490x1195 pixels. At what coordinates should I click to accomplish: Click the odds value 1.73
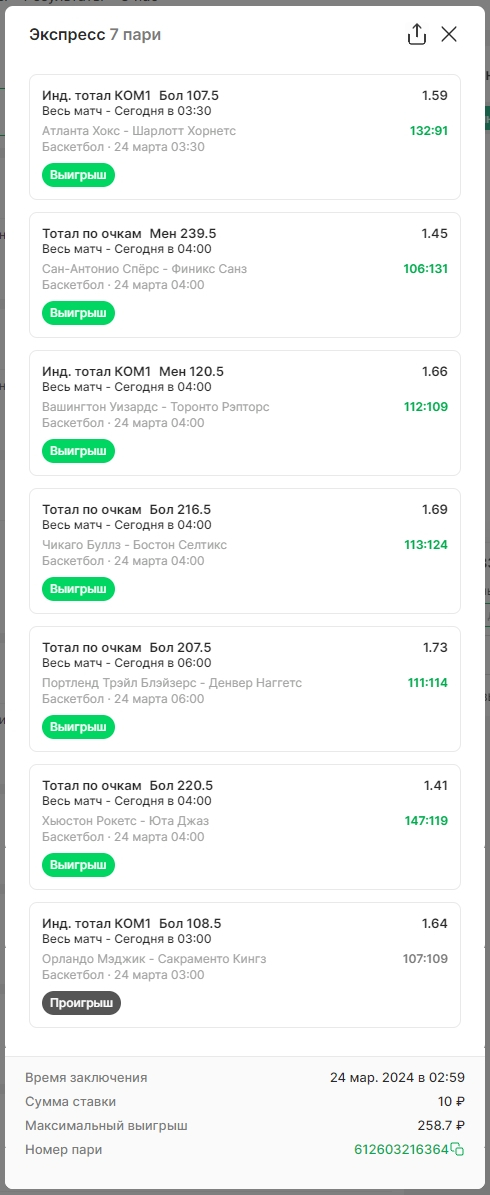tap(436, 647)
